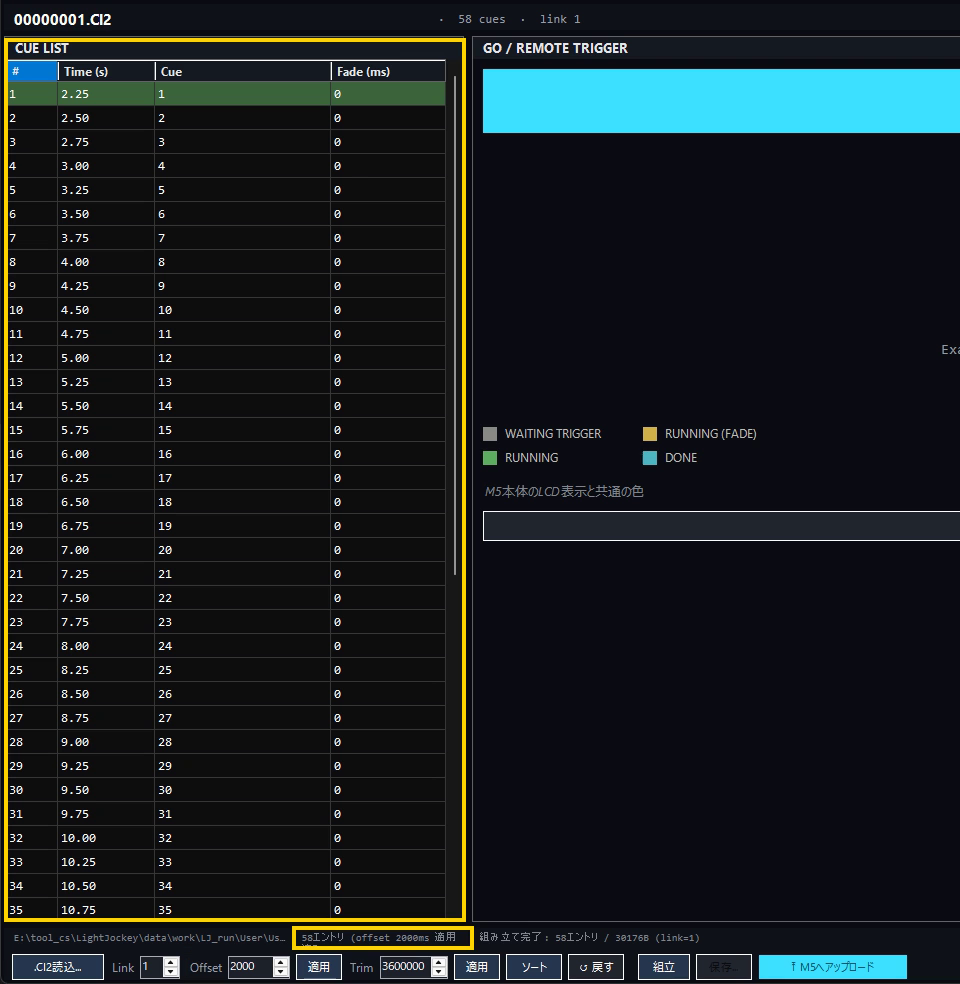Click the 00000001.CI2 file title
Viewport: 960px width, 984px height.
(x=63, y=19)
